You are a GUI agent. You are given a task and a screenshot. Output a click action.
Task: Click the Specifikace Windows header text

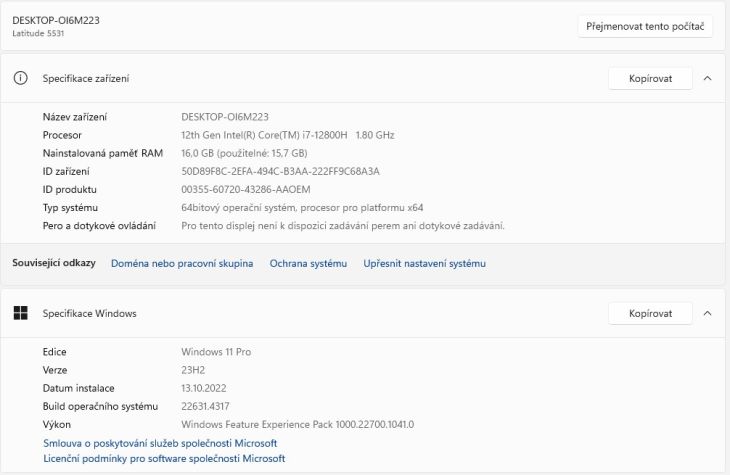[89, 313]
